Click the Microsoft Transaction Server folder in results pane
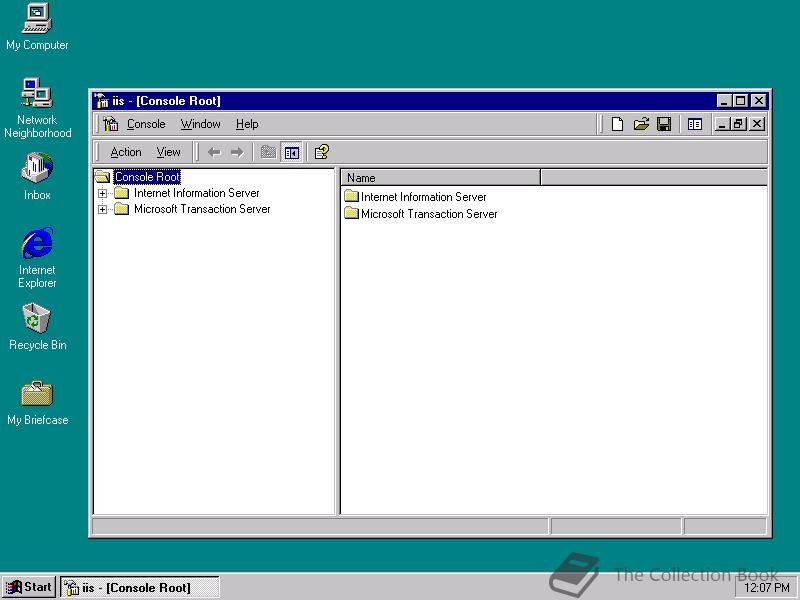This screenshot has height=600, width=800. coord(352,213)
